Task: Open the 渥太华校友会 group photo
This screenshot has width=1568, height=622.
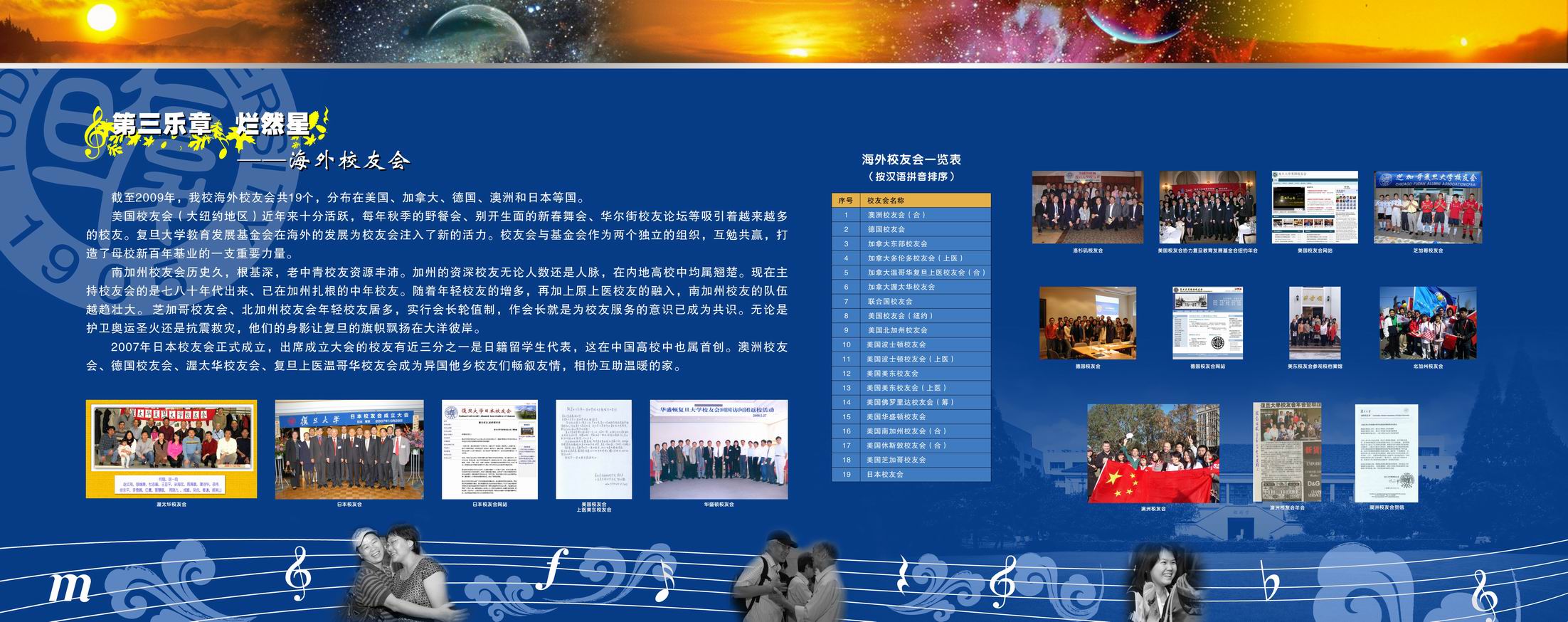Action: [171, 449]
